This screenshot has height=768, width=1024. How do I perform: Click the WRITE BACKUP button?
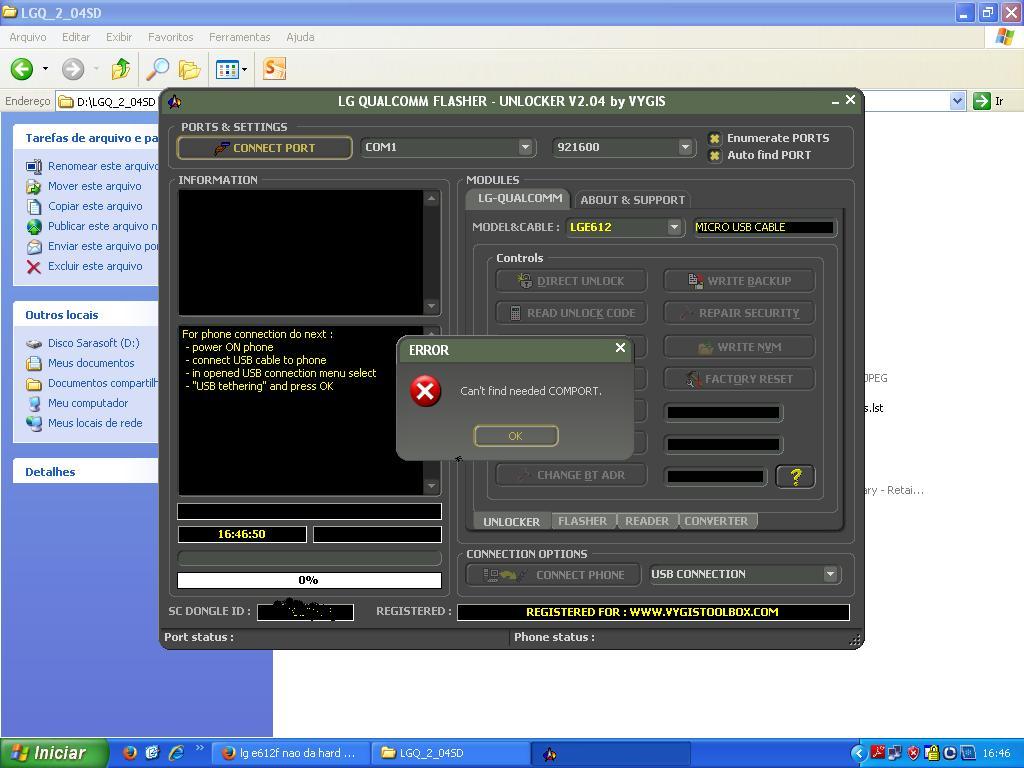pyautogui.click(x=739, y=281)
